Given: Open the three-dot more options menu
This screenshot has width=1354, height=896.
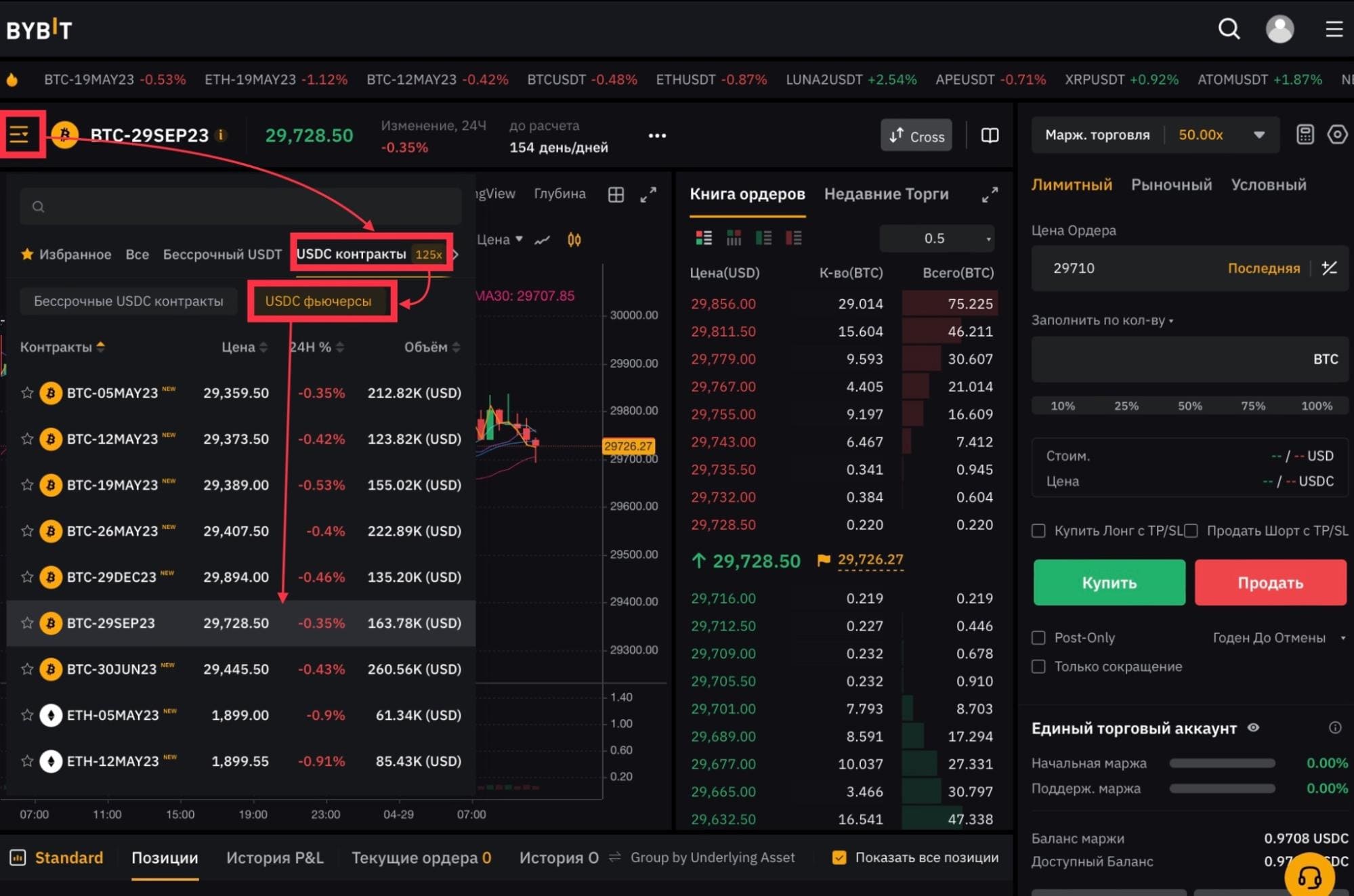Looking at the screenshot, I should [657, 135].
